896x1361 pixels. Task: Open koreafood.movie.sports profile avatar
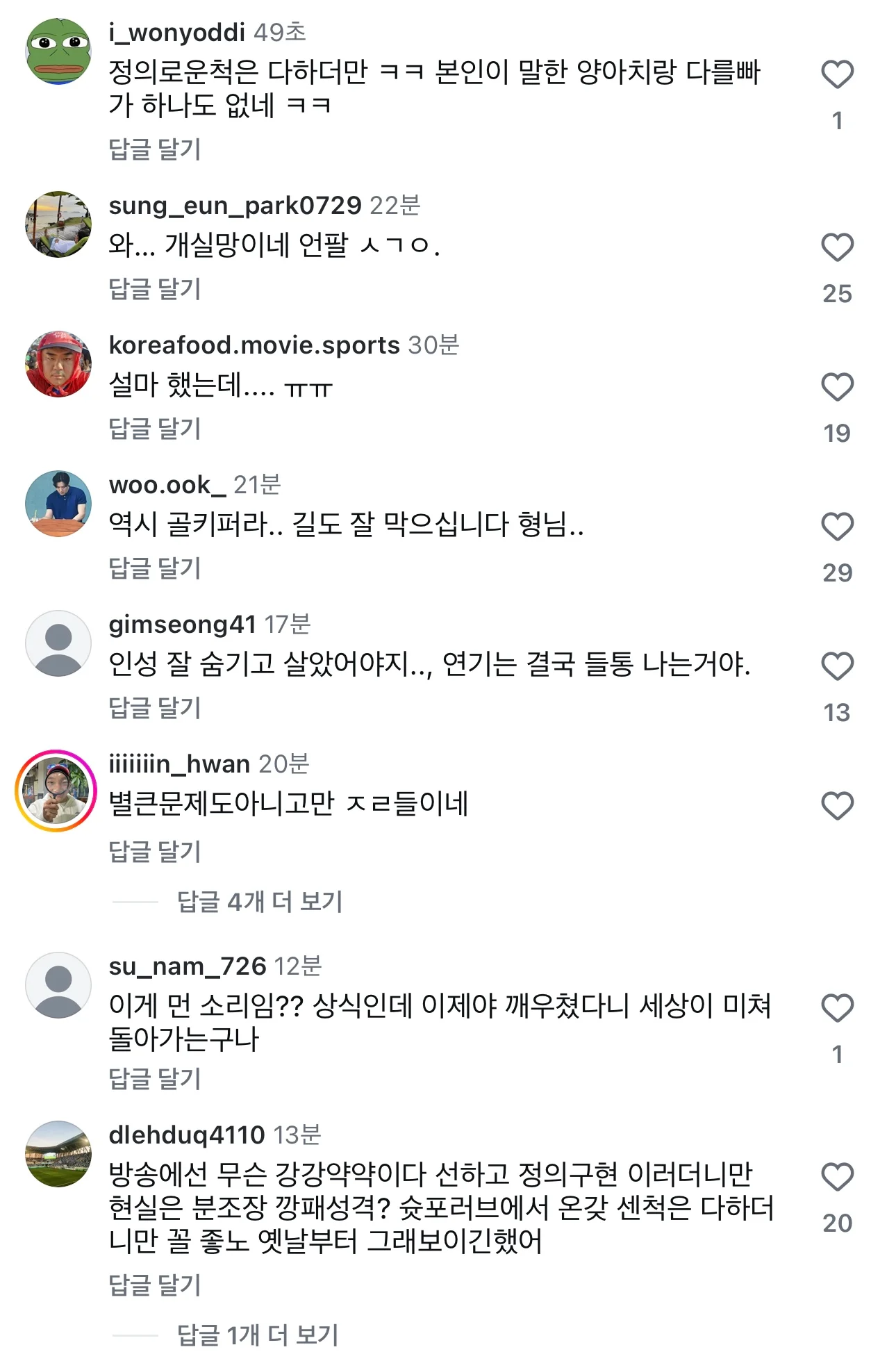pos(58,364)
